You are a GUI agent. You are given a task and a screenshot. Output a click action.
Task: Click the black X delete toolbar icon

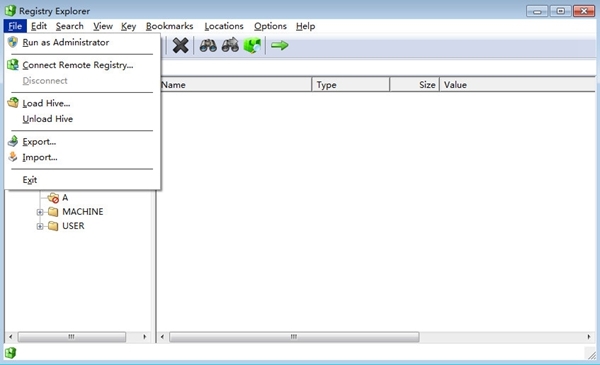180,46
